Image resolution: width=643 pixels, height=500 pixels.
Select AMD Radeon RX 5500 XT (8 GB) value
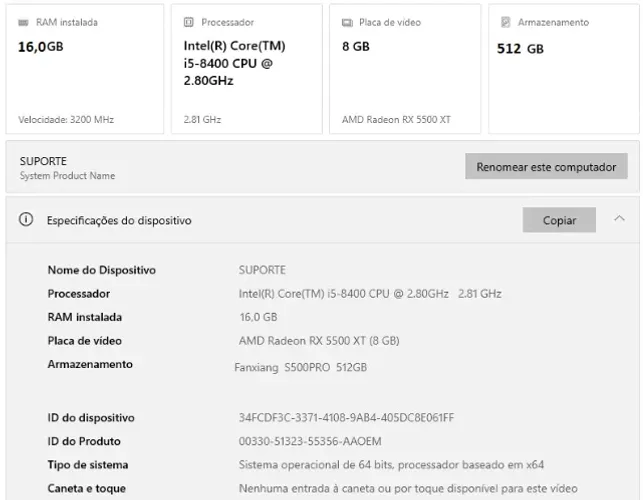pos(319,341)
